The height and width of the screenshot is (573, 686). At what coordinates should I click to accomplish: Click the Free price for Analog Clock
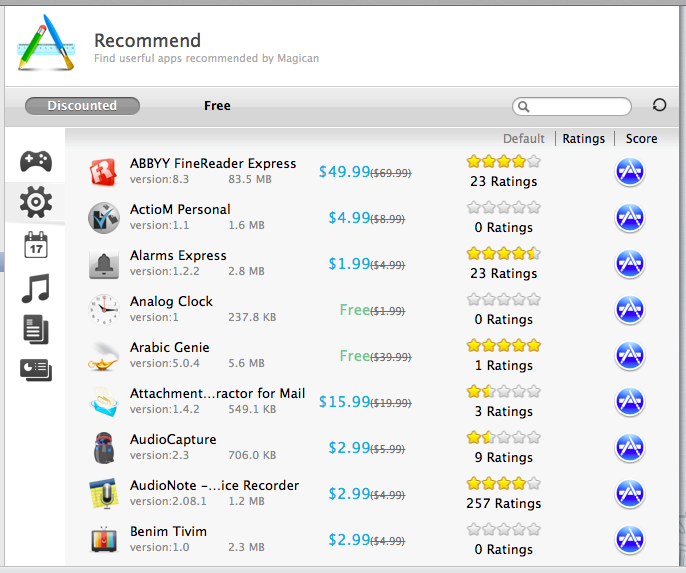pyautogui.click(x=355, y=310)
